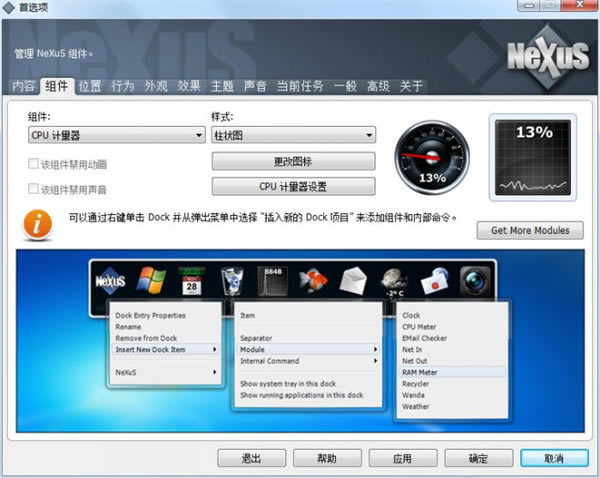Image resolution: width=600 pixels, height=478 pixels.
Task: Select Weather in the module list
Action: pyautogui.click(x=416, y=406)
